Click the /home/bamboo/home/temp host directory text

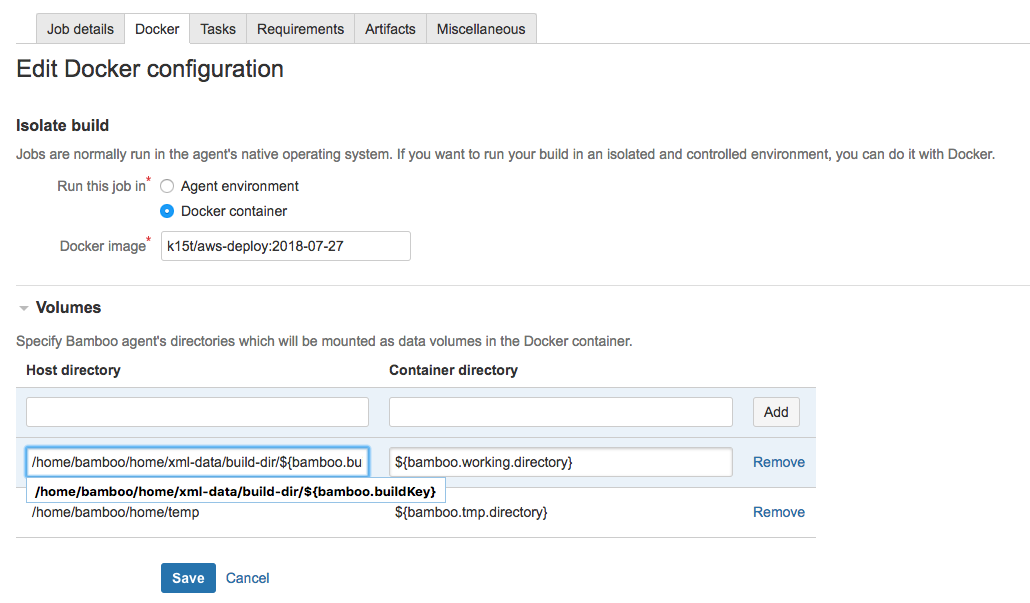pyautogui.click(x=115, y=512)
